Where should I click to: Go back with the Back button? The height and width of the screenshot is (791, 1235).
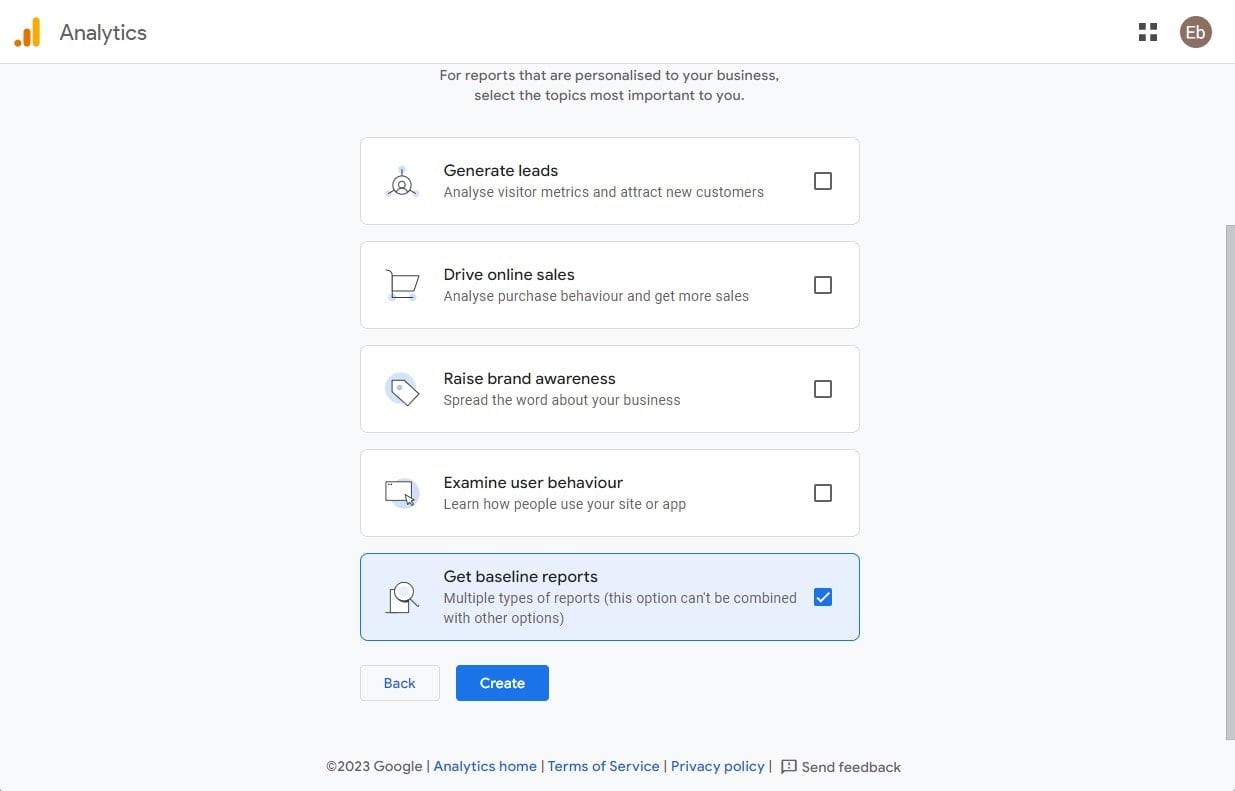pos(399,683)
